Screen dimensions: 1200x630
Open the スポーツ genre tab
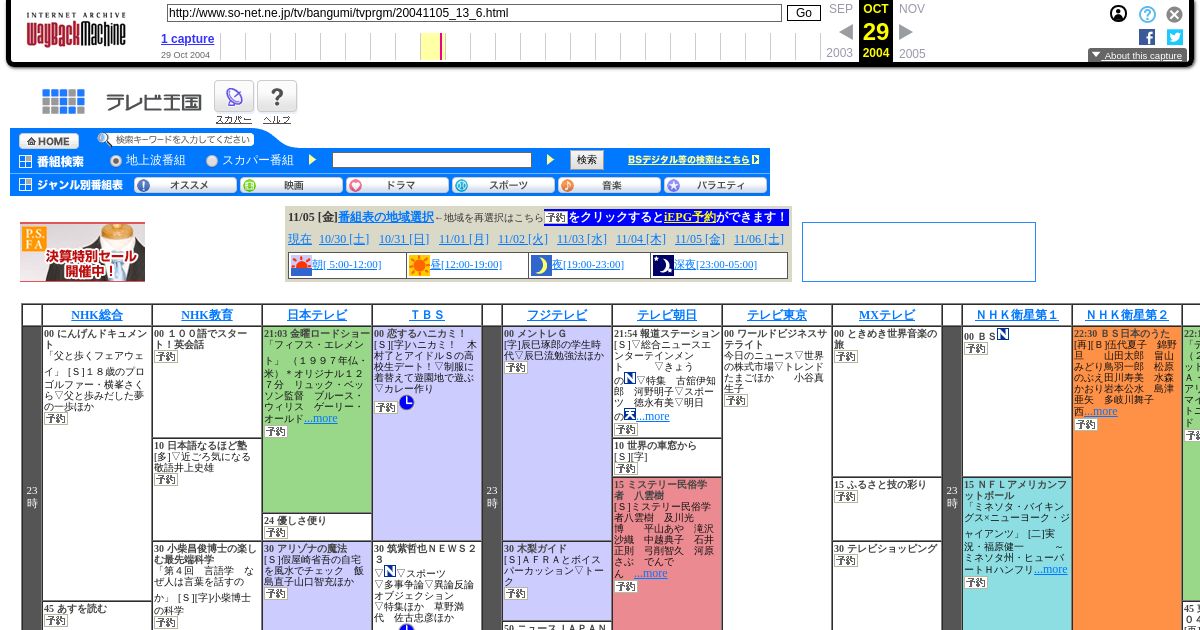click(504, 185)
